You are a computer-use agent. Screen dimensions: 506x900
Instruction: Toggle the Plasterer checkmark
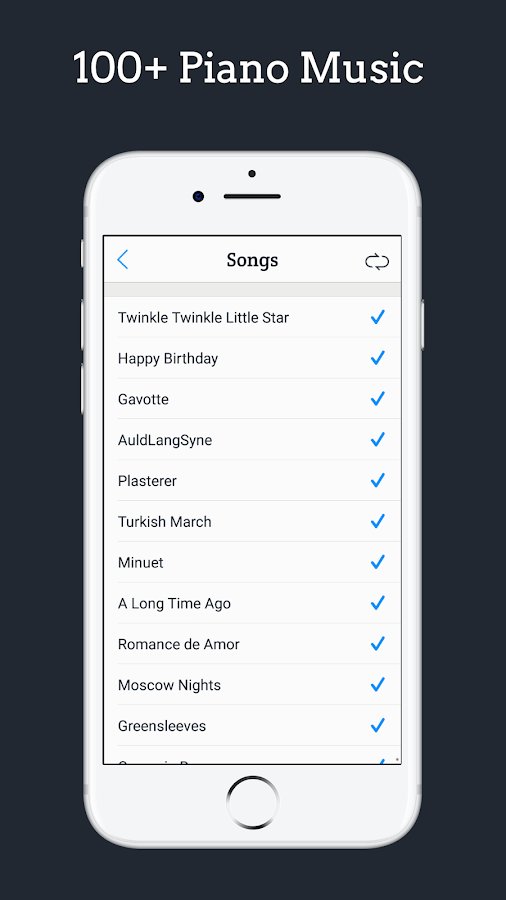pyautogui.click(x=377, y=480)
